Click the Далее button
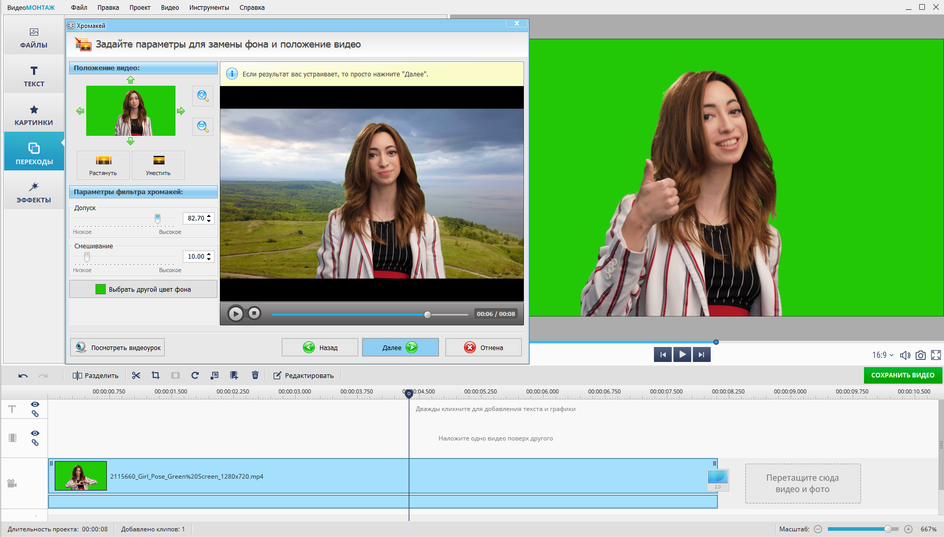The height and width of the screenshot is (537, 944). pos(399,347)
